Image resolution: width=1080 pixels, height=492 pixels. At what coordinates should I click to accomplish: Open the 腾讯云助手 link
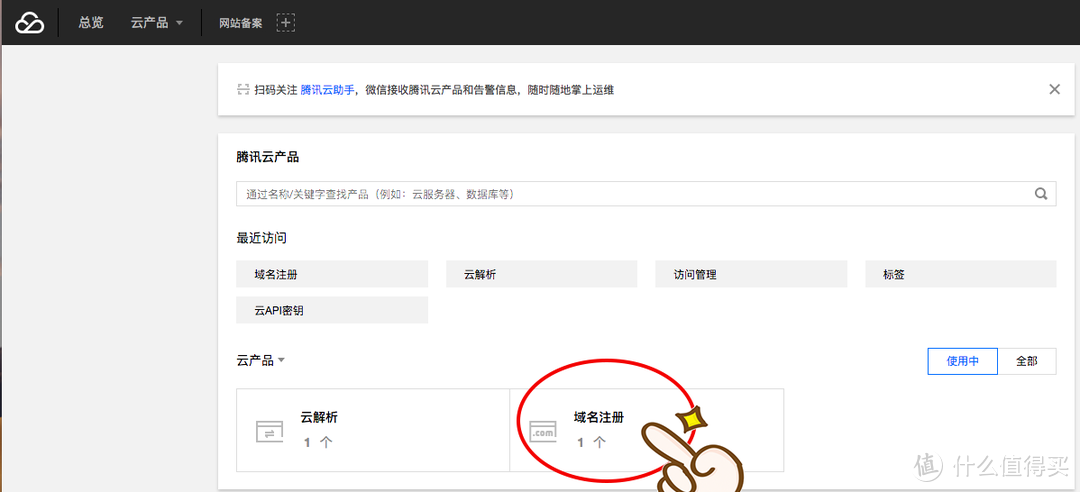pyautogui.click(x=327, y=90)
